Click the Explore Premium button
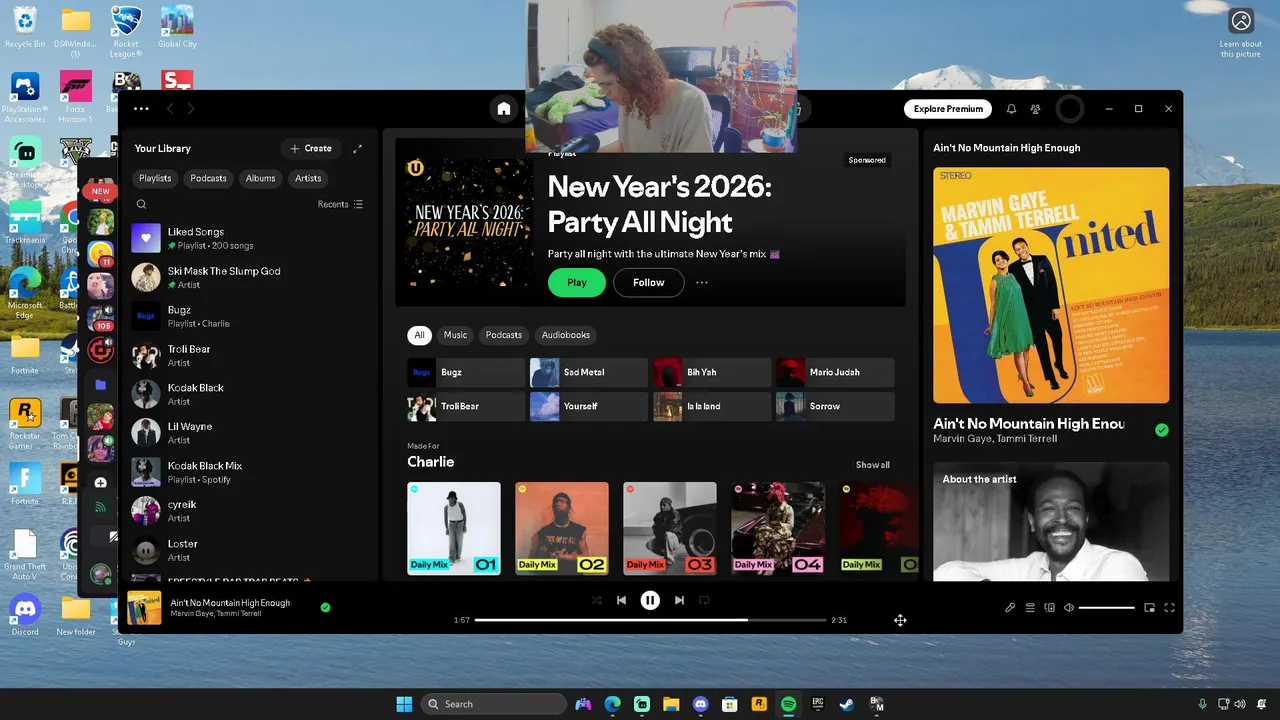 tap(948, 109)
